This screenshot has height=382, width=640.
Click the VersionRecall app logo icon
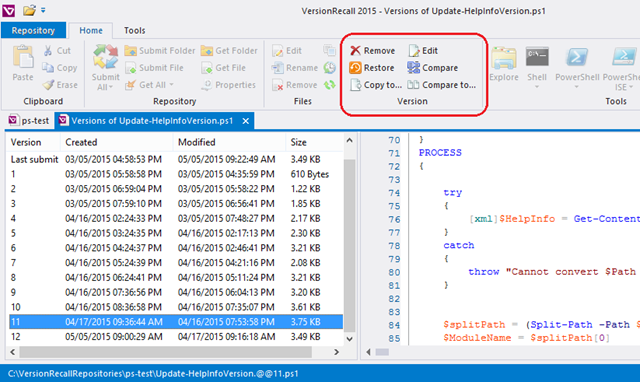pos(9,10)
